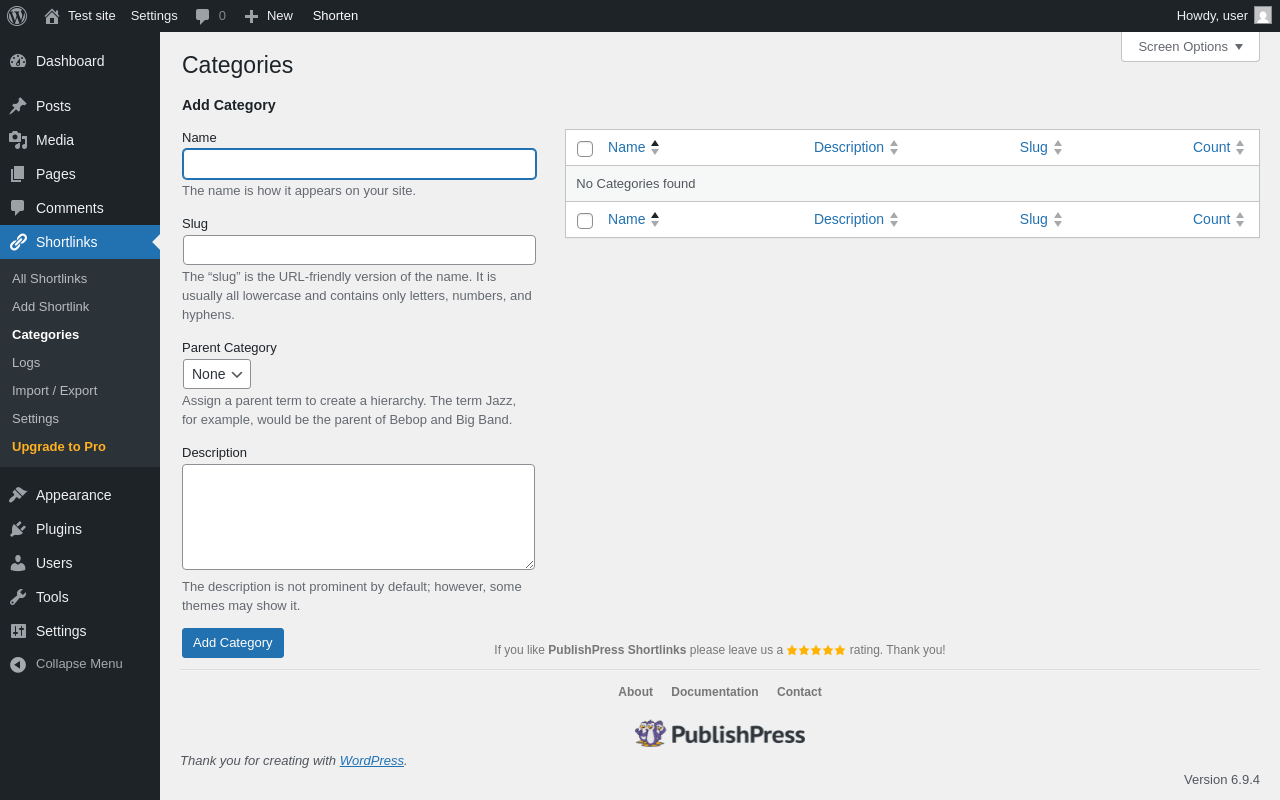The width and height of the screenshot is (1280, 800).
Task: Tick the select-all checkbox in table footer
Action: point(585,221)
